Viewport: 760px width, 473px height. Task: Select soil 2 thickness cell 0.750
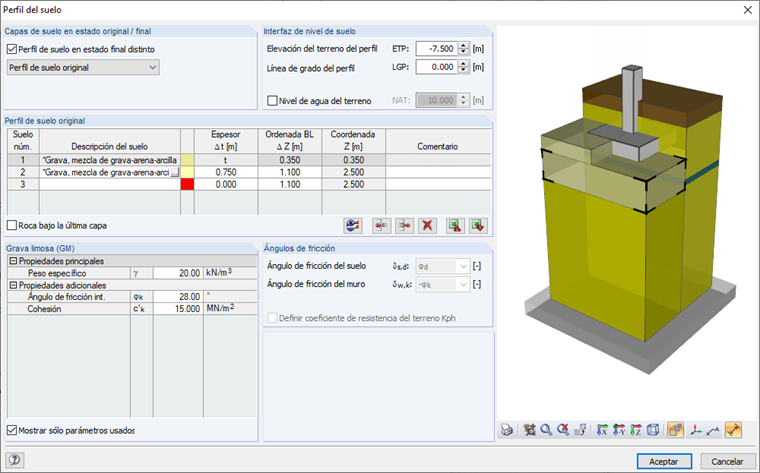click(x=226, y=172)
